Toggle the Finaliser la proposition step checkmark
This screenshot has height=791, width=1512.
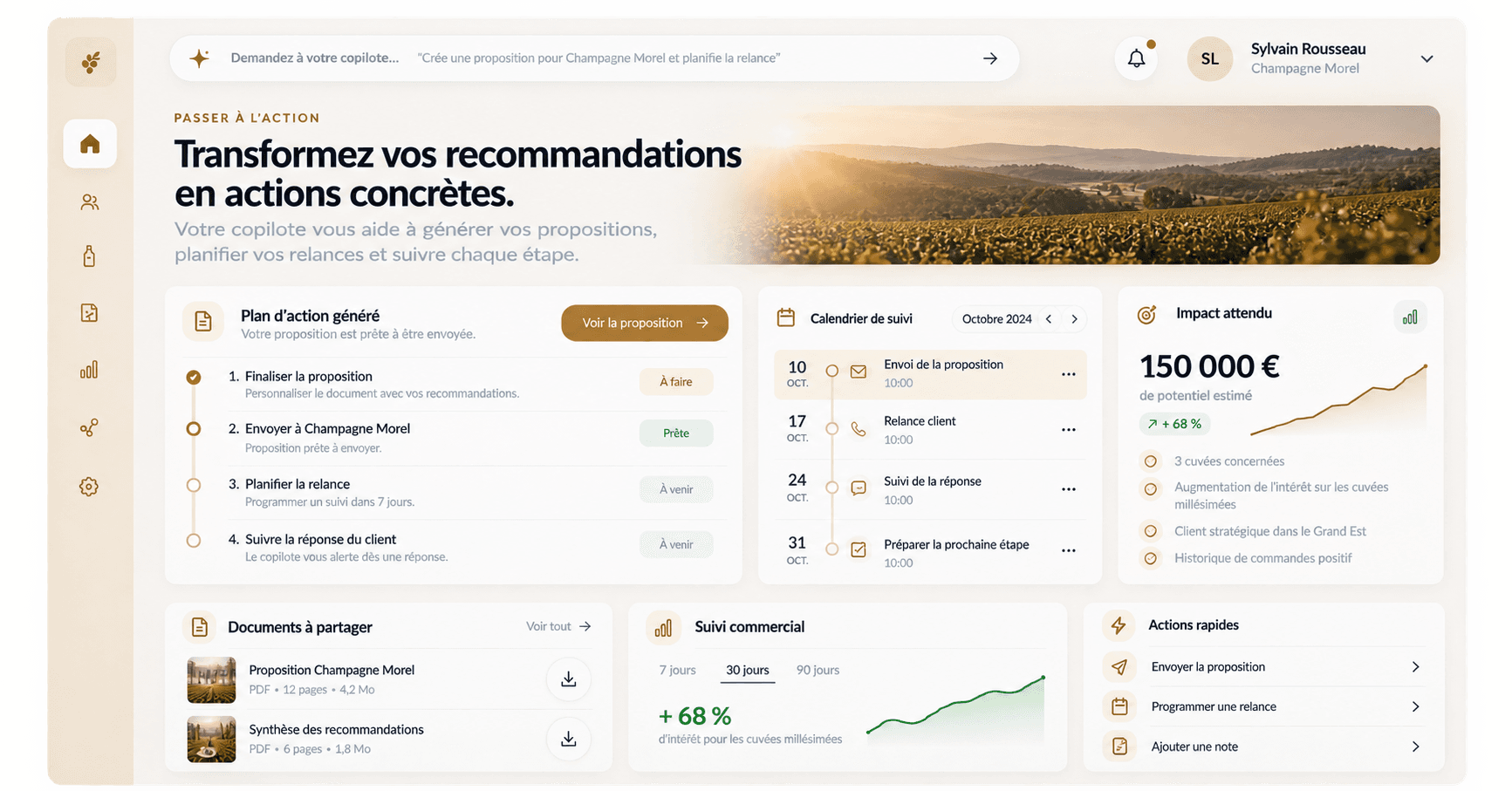pyautogui.click(x=194, y=378)
